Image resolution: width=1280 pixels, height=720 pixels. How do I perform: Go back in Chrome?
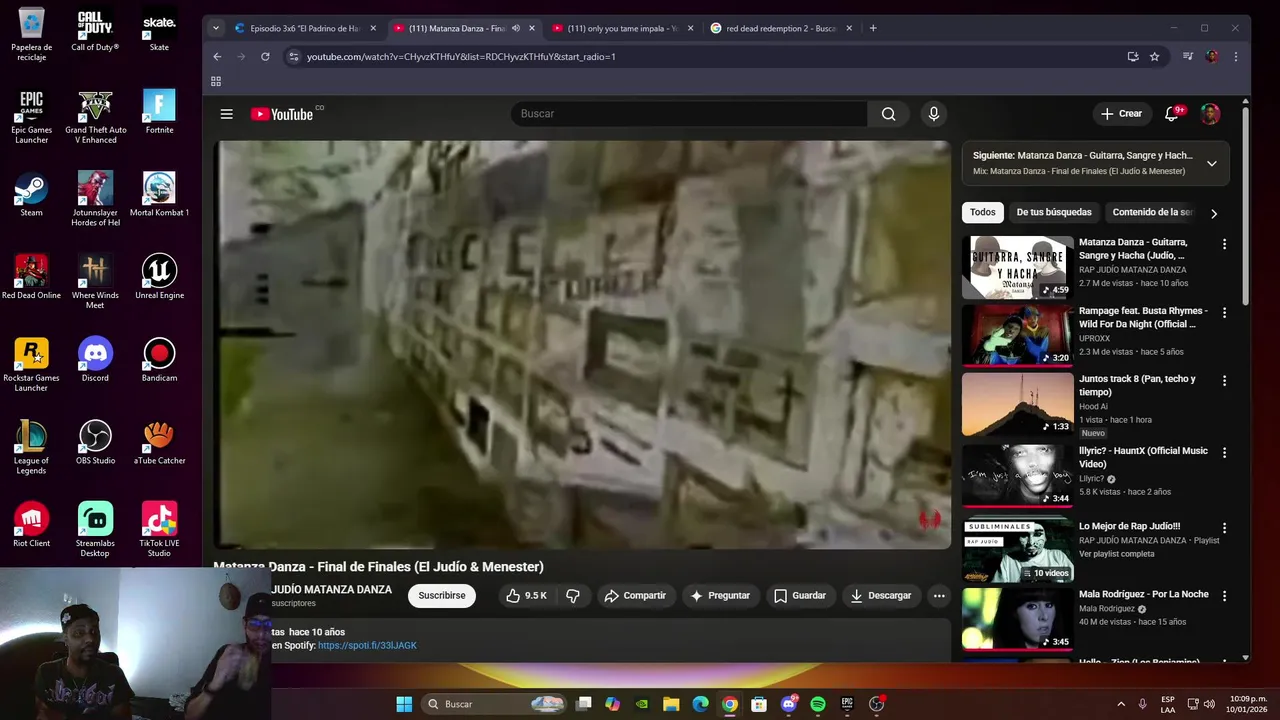(217, 57)
